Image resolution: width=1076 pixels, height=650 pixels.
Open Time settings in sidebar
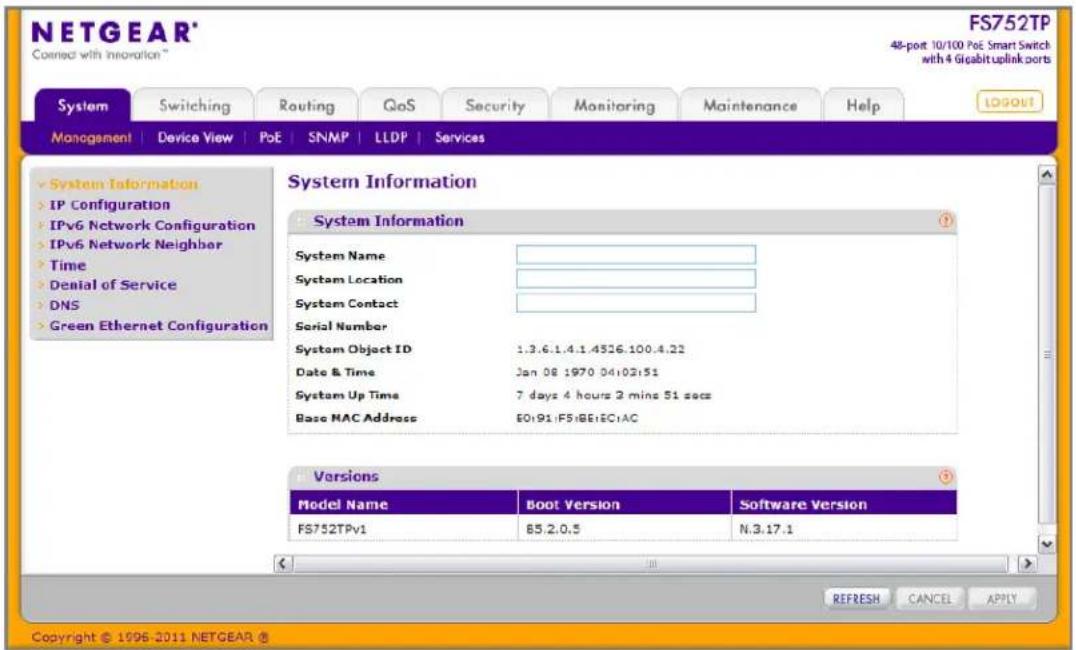click(67, 265)
